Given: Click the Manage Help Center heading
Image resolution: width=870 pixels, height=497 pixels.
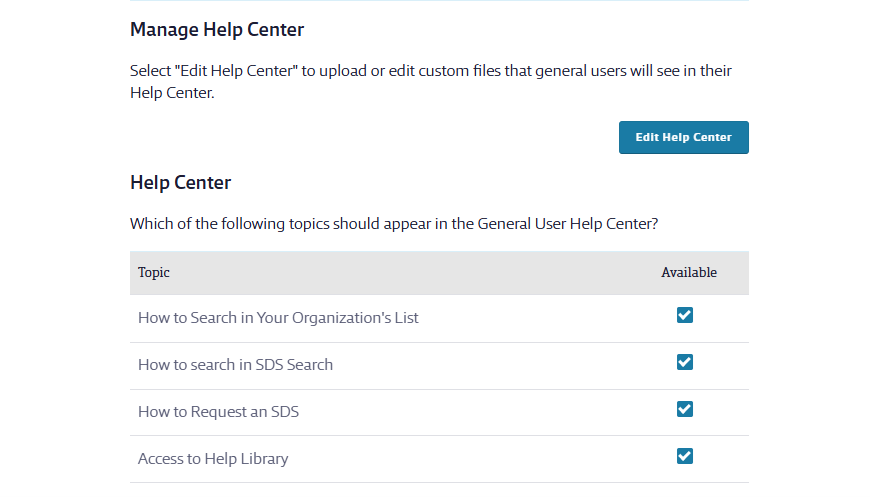Looking at the screenshot, I should tap(217, 30).
